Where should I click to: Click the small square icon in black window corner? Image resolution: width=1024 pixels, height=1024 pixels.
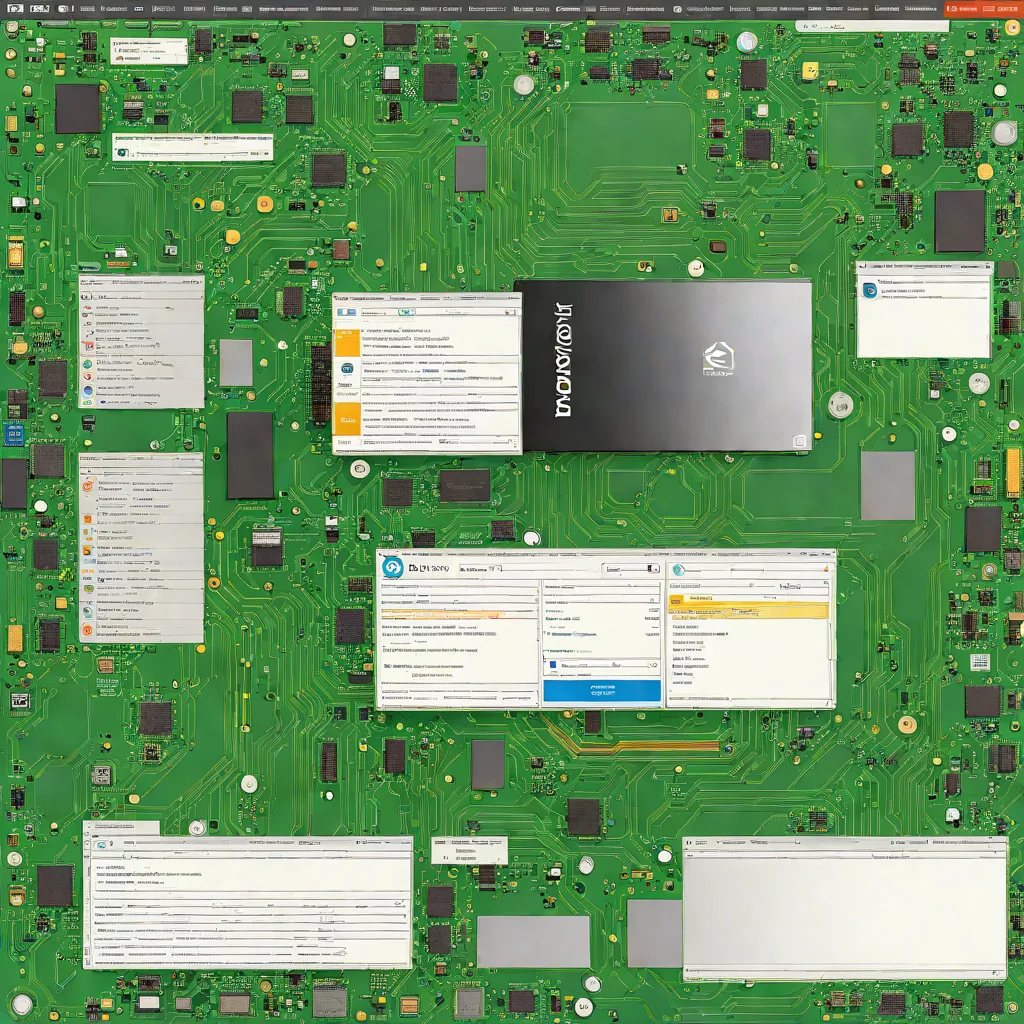coord(799,441)
